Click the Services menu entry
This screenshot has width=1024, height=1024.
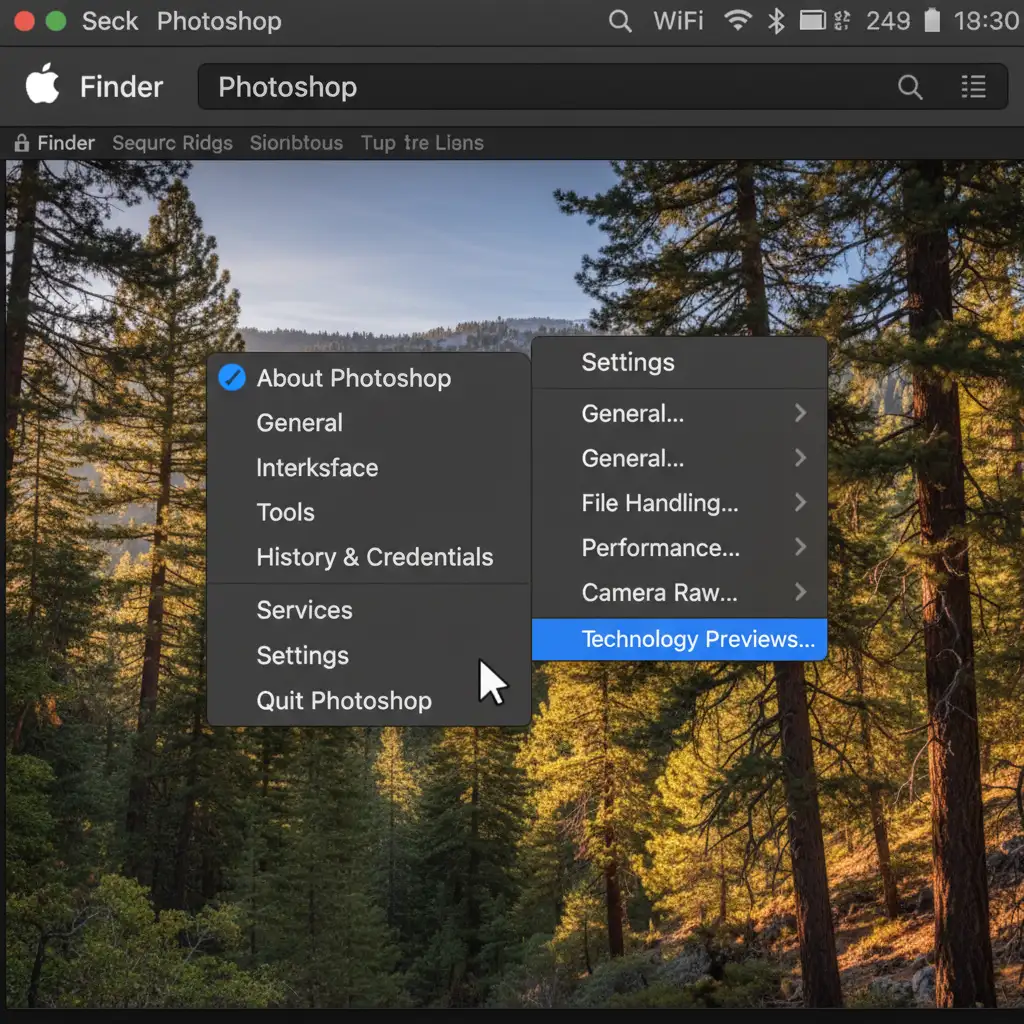pos(304,610)
